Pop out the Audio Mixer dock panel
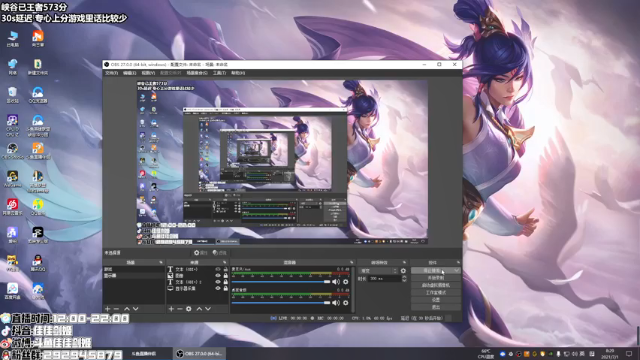Screen dimensions: 640x360 click(351, 262)
